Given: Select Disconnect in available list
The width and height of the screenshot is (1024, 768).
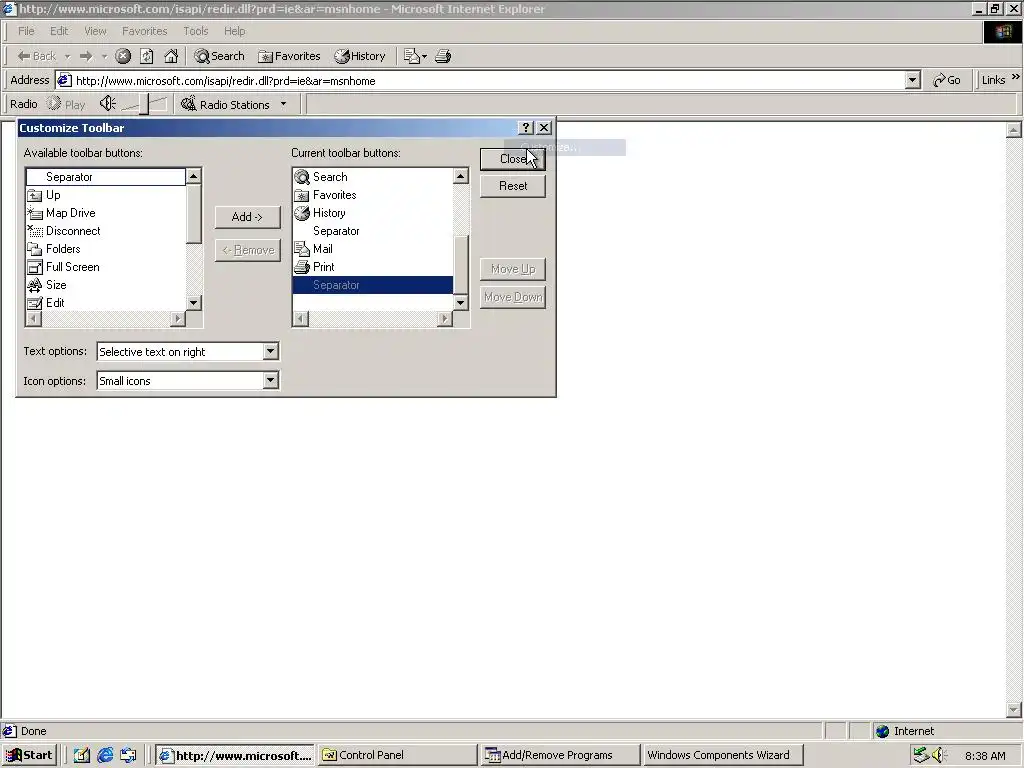Looking at the screenshot, I should pyautogui.click(x=106, y=231).
